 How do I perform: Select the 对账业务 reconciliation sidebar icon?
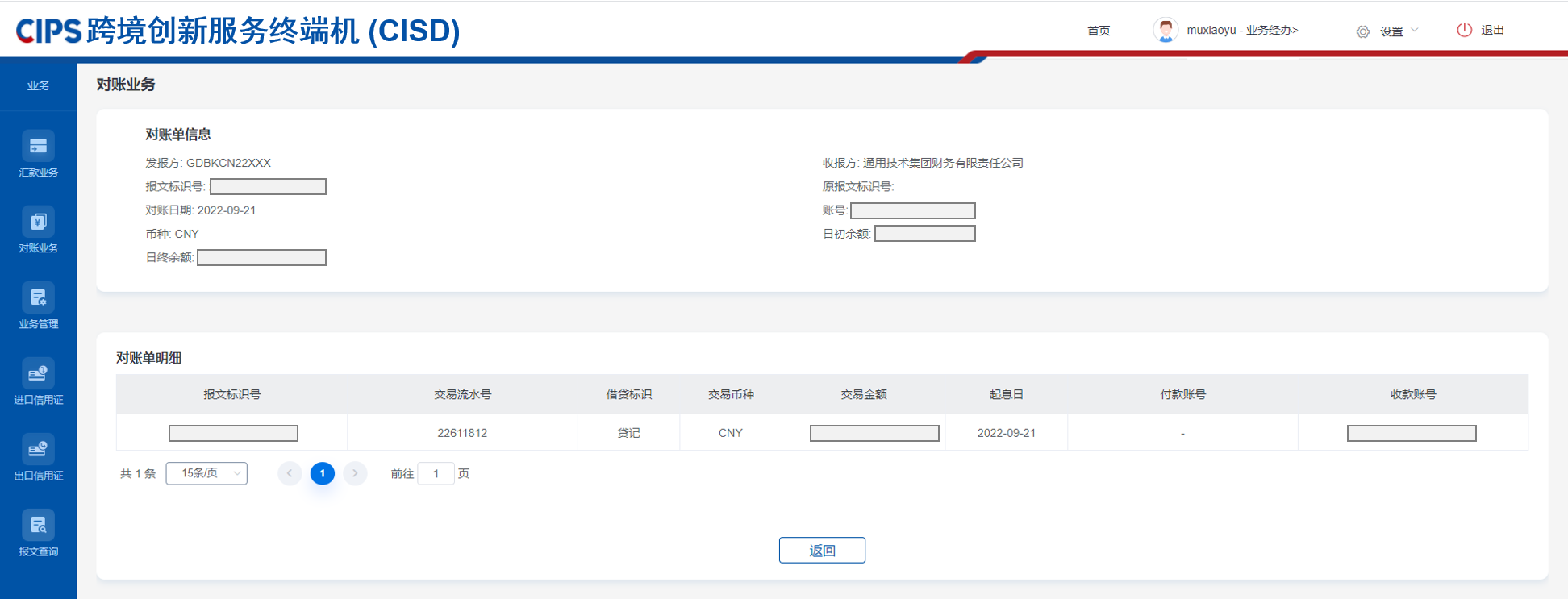[38, 223]
